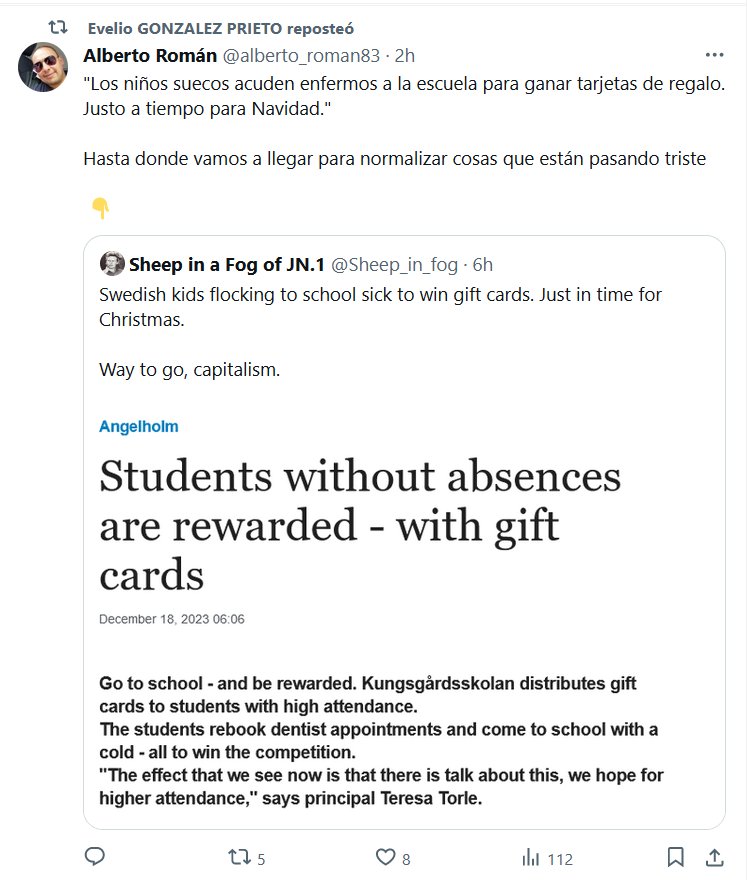Click the repost icon beside reposter name
Screen dimensions: 748x880
tap(59, 28)
